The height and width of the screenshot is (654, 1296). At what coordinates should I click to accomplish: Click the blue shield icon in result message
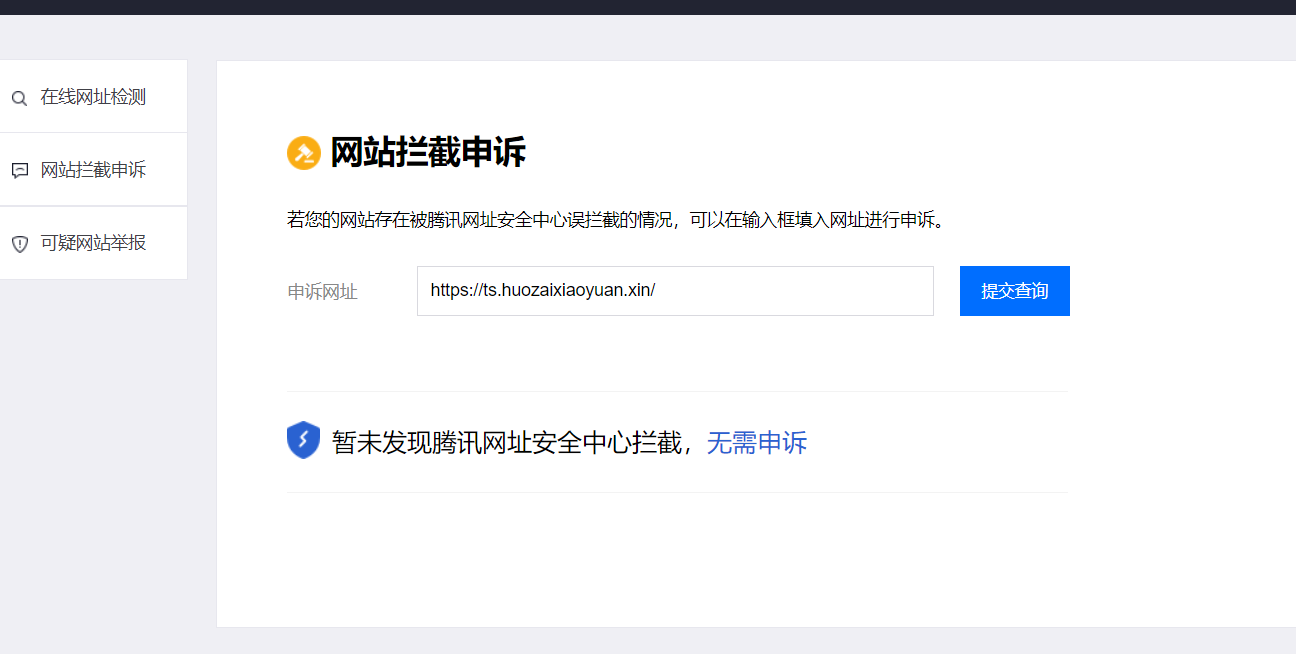point(303,441)
